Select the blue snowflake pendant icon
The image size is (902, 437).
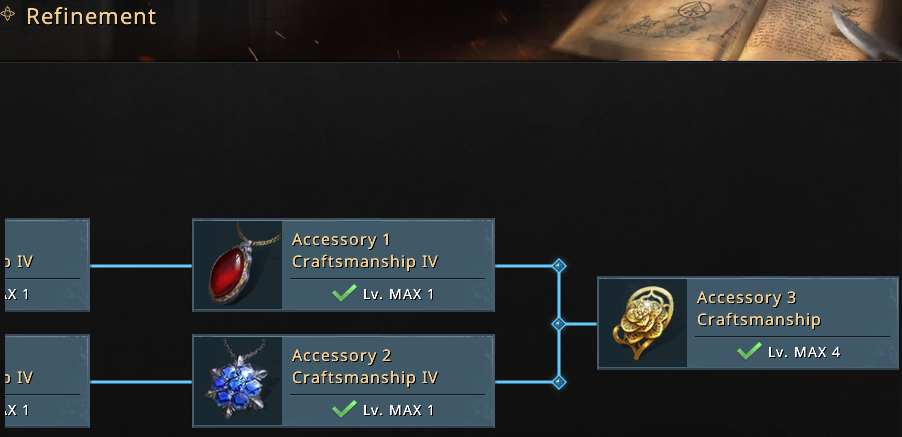click(x=238, y=381)
